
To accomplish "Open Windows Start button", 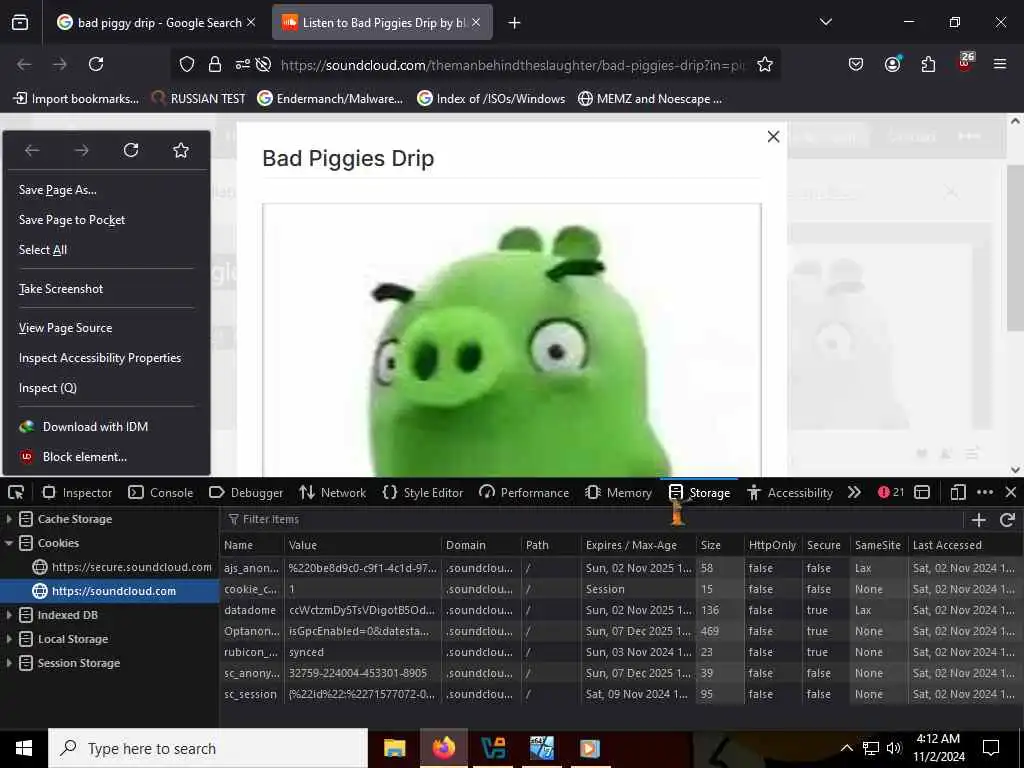I will click(24, 748).
